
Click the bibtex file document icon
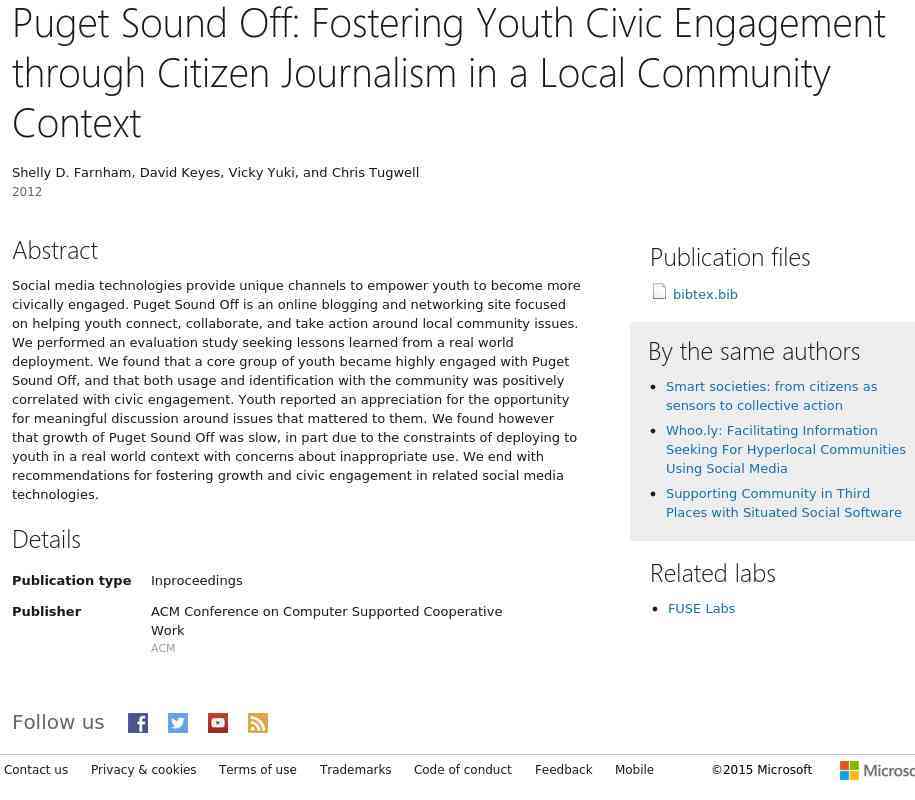coord(659,292)
